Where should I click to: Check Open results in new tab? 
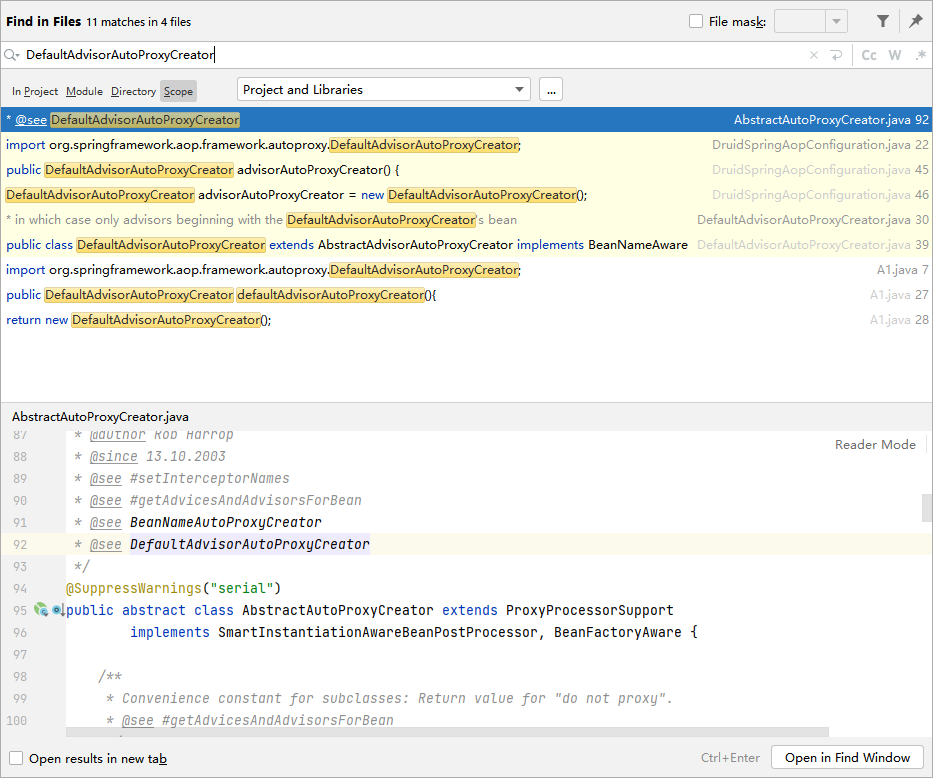tap(16, 758)
